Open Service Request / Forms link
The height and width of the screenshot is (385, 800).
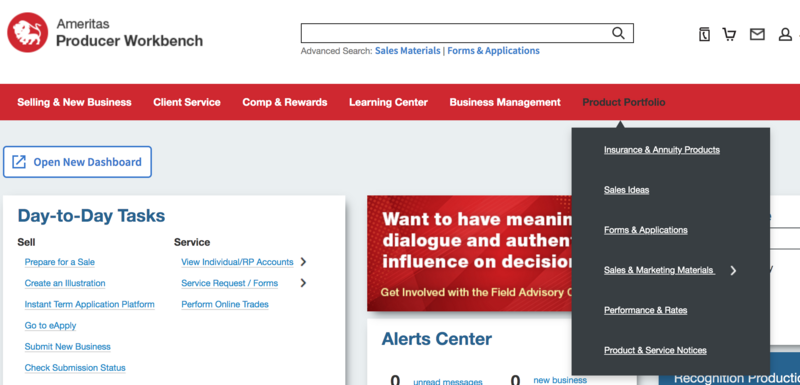pyautogui.click(x=230, y=283)
